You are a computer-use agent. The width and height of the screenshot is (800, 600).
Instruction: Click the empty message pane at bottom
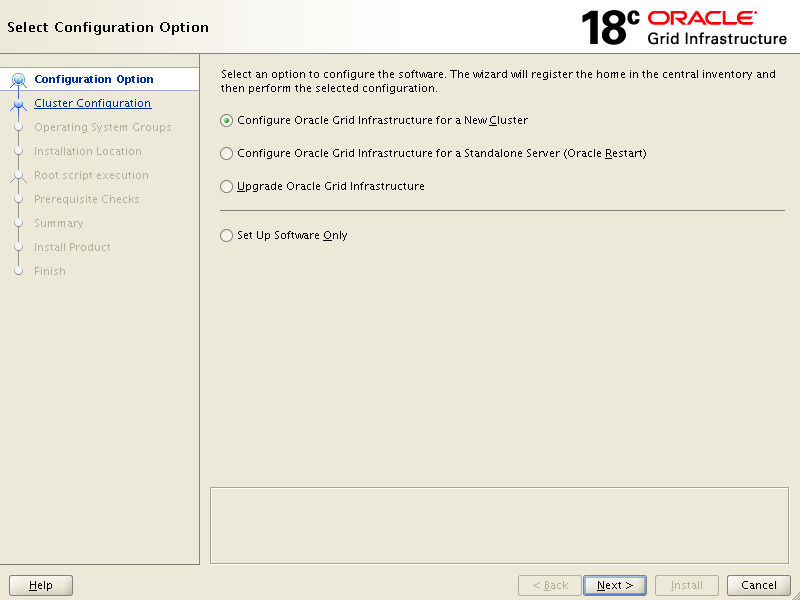[499, 526]
